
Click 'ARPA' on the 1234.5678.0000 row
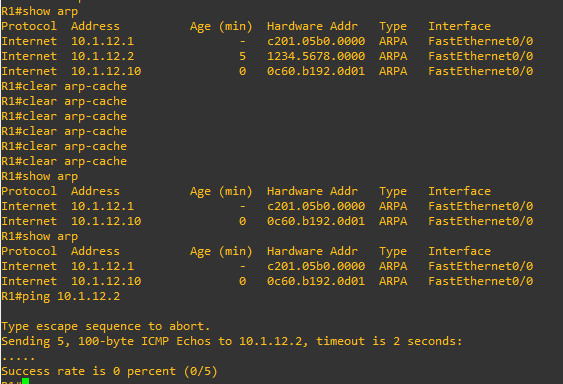click(393, 56)
